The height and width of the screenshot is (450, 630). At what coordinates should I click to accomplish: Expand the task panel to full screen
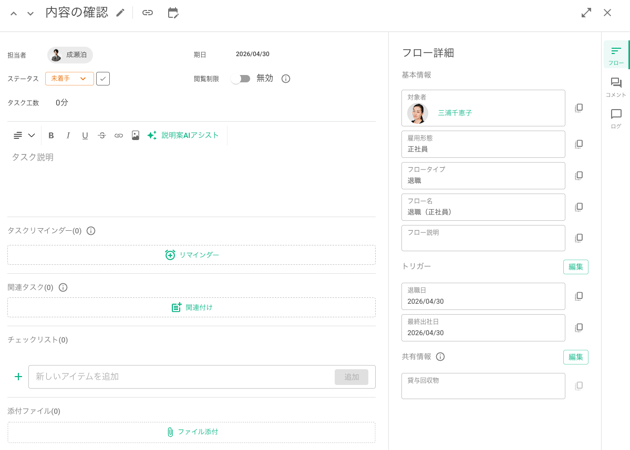(586, 13)
